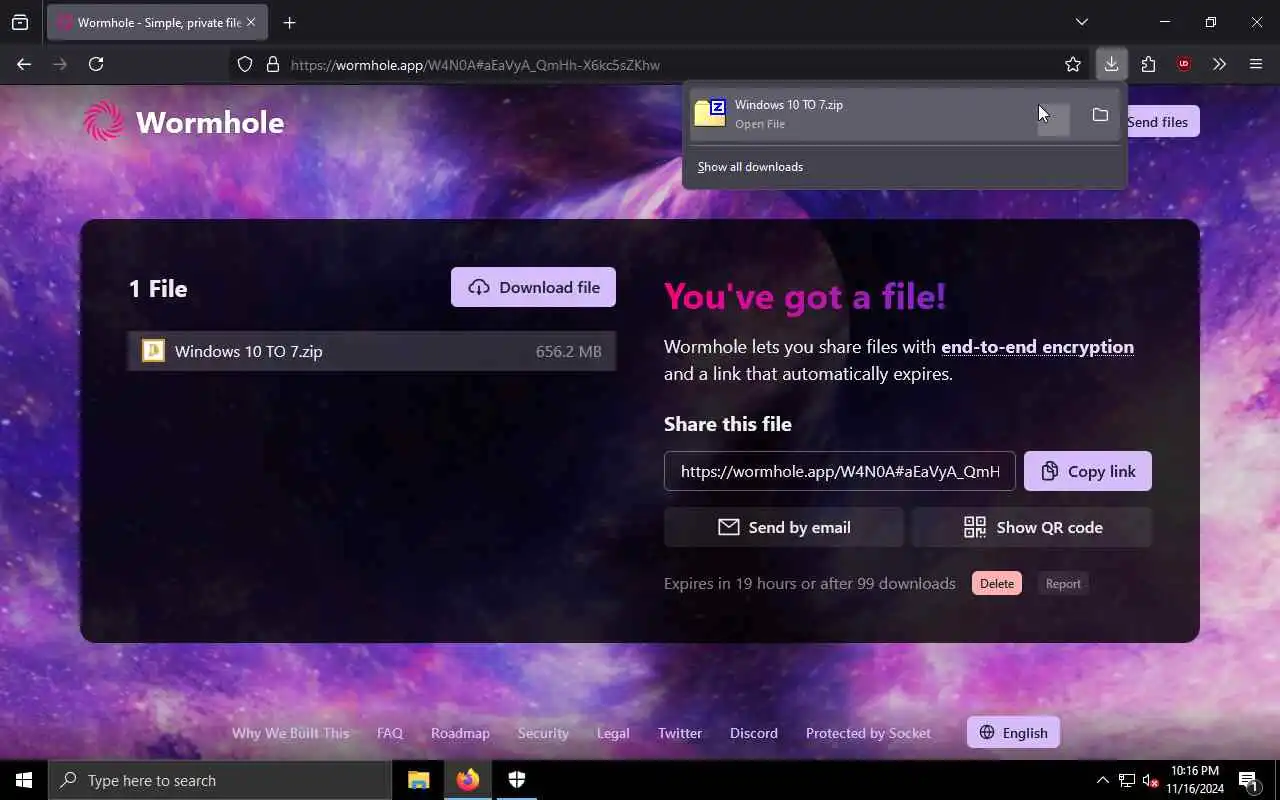The height and width of the screenshot is (800, 1280).
Task: Open end-to-end encryption link
Action: point(1037,347)
